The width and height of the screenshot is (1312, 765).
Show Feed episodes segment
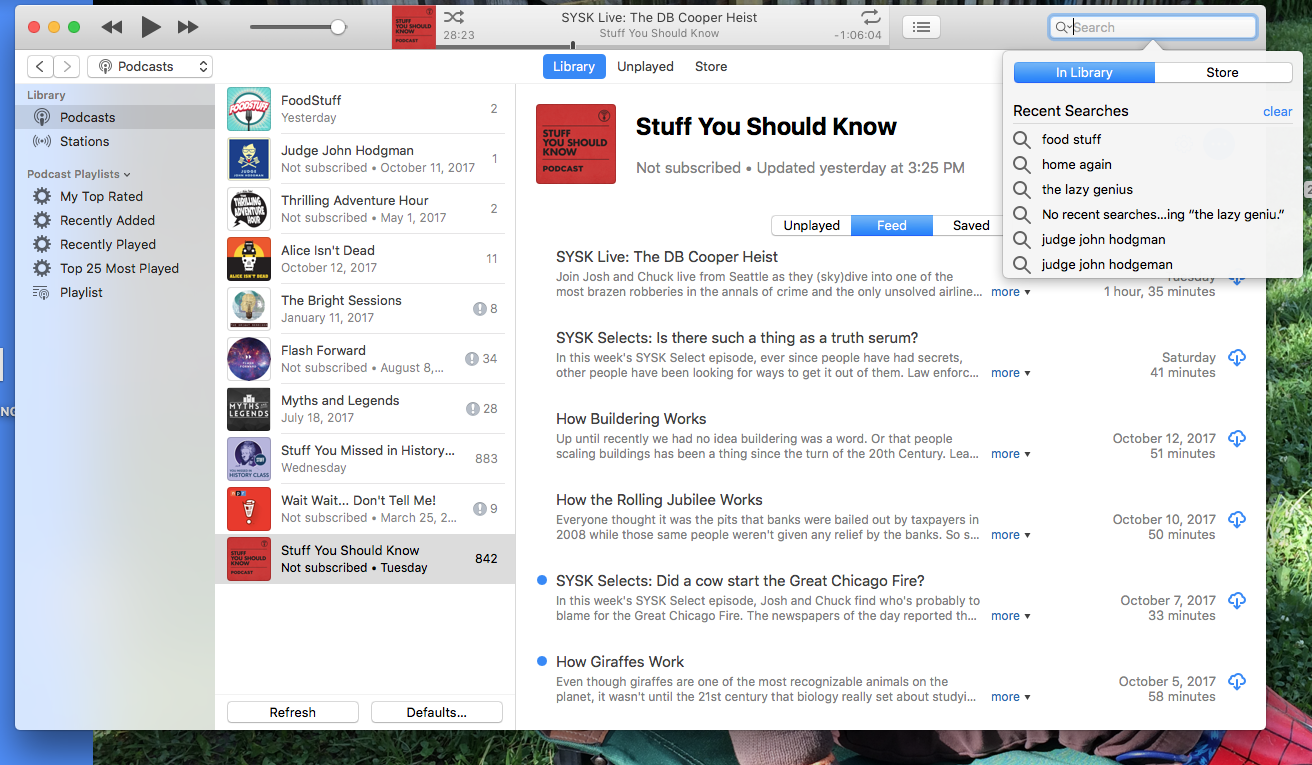pos(892,225)
